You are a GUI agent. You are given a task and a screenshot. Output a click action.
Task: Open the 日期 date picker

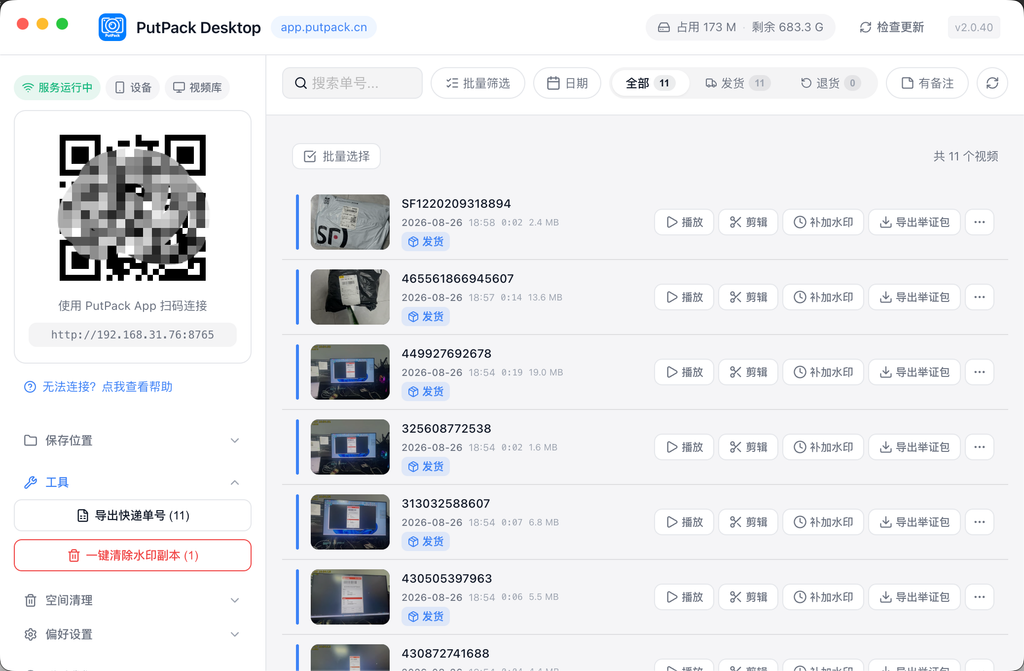coord(567,83)
